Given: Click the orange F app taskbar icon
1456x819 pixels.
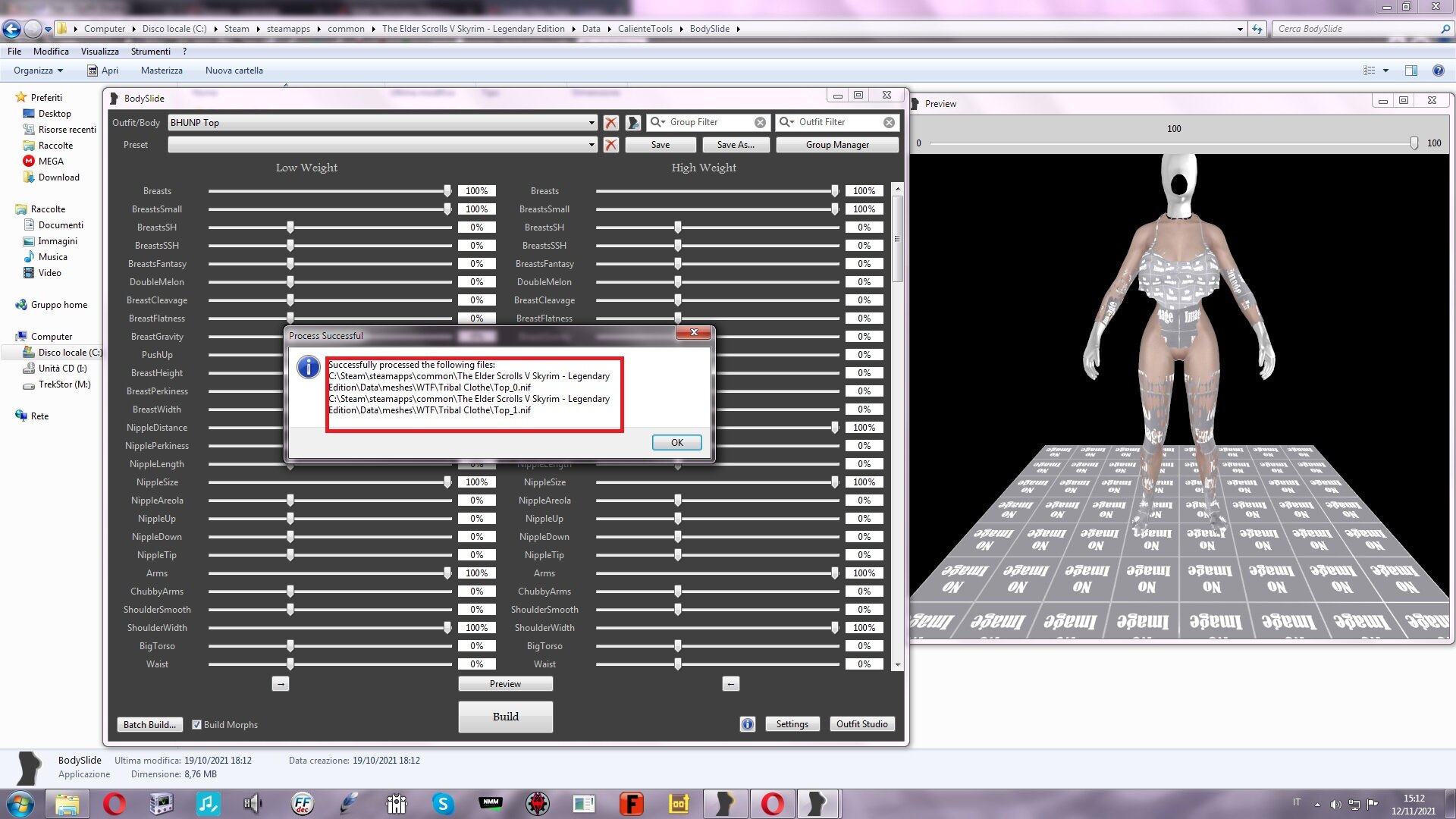Looking at the screenshot, I should (x=631, y=804).
